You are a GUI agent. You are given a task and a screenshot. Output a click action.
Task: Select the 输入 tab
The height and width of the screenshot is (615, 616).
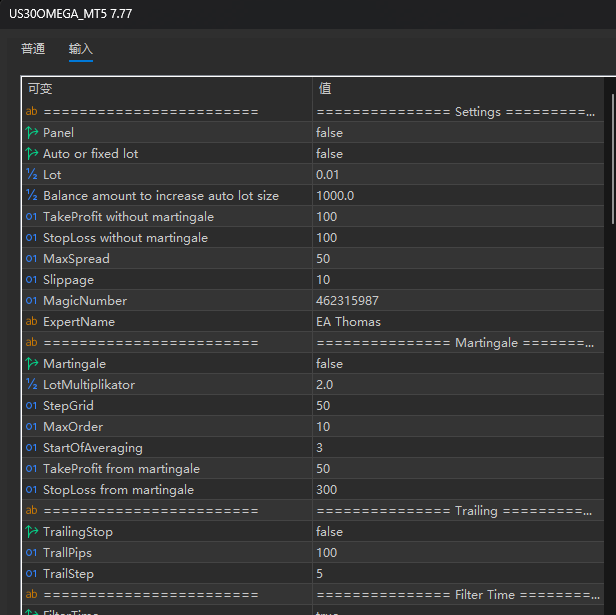(x=81, y=49)
